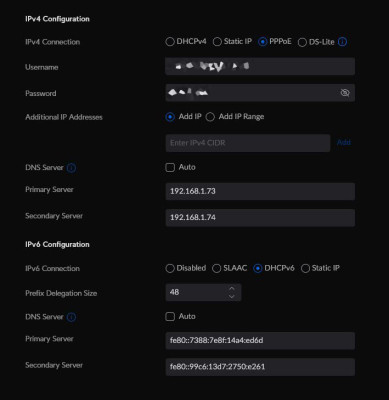The image size is (389, 400).
Task: Click the IPv6 Configuration heading
Action: coord(57,244)
